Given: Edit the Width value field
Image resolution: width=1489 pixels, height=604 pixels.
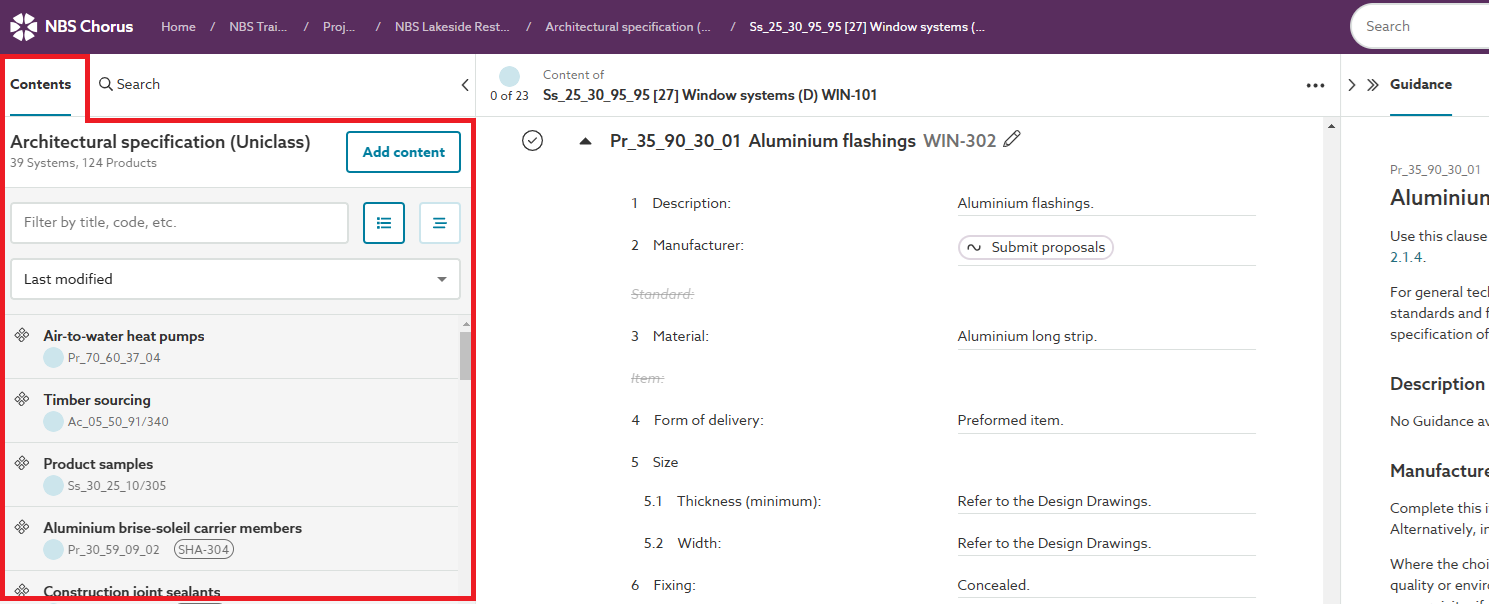Looking at the screenshot, I should [1106, 543].
